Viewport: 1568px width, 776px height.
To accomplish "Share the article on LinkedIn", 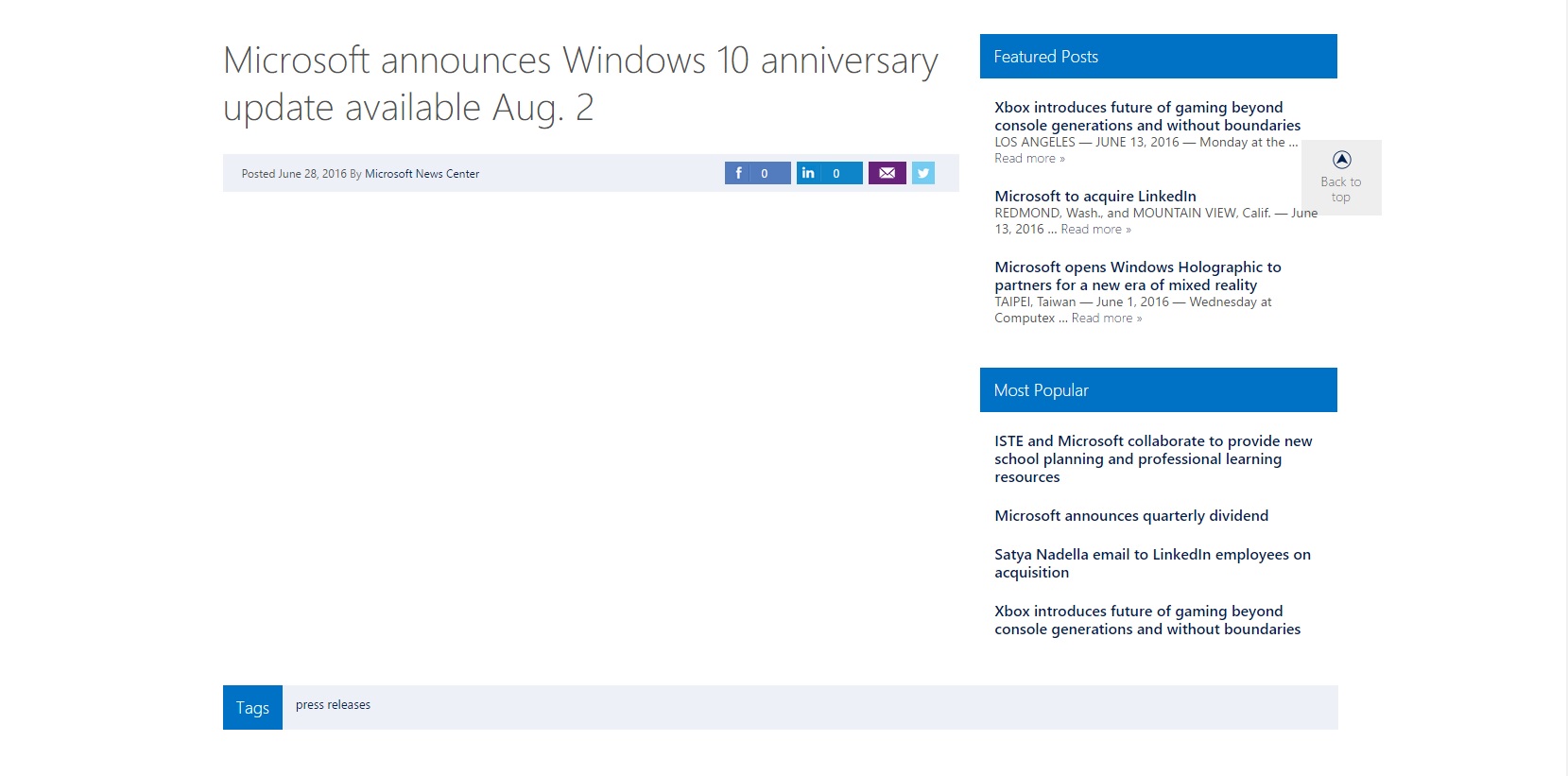I will coord(829,173).
